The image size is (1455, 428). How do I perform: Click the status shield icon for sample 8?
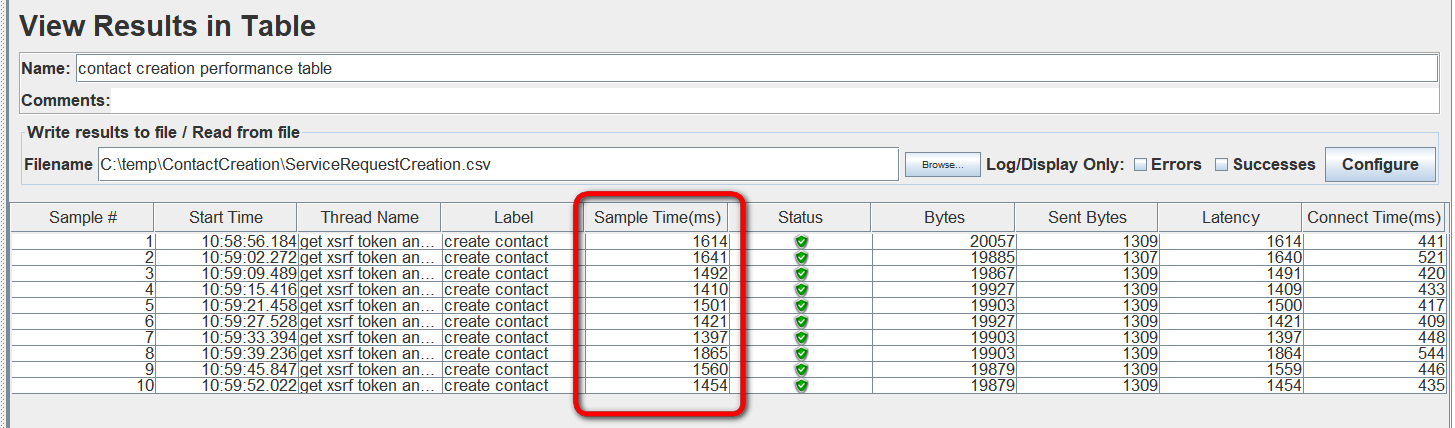(801, 354)
